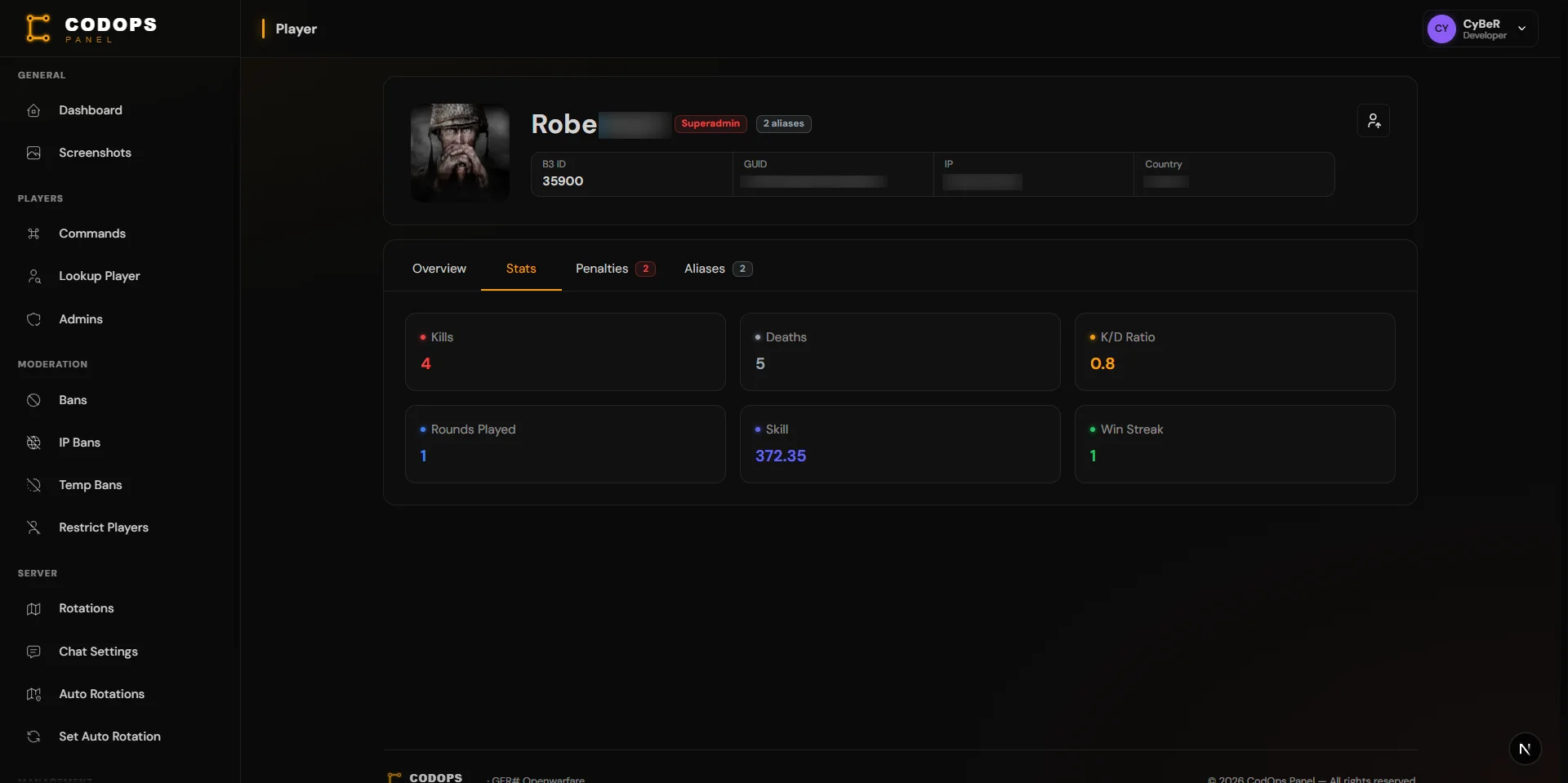This screenshot has height=783, width=1568.
Task: Select the Stats tab
Action: click(521, 269)
